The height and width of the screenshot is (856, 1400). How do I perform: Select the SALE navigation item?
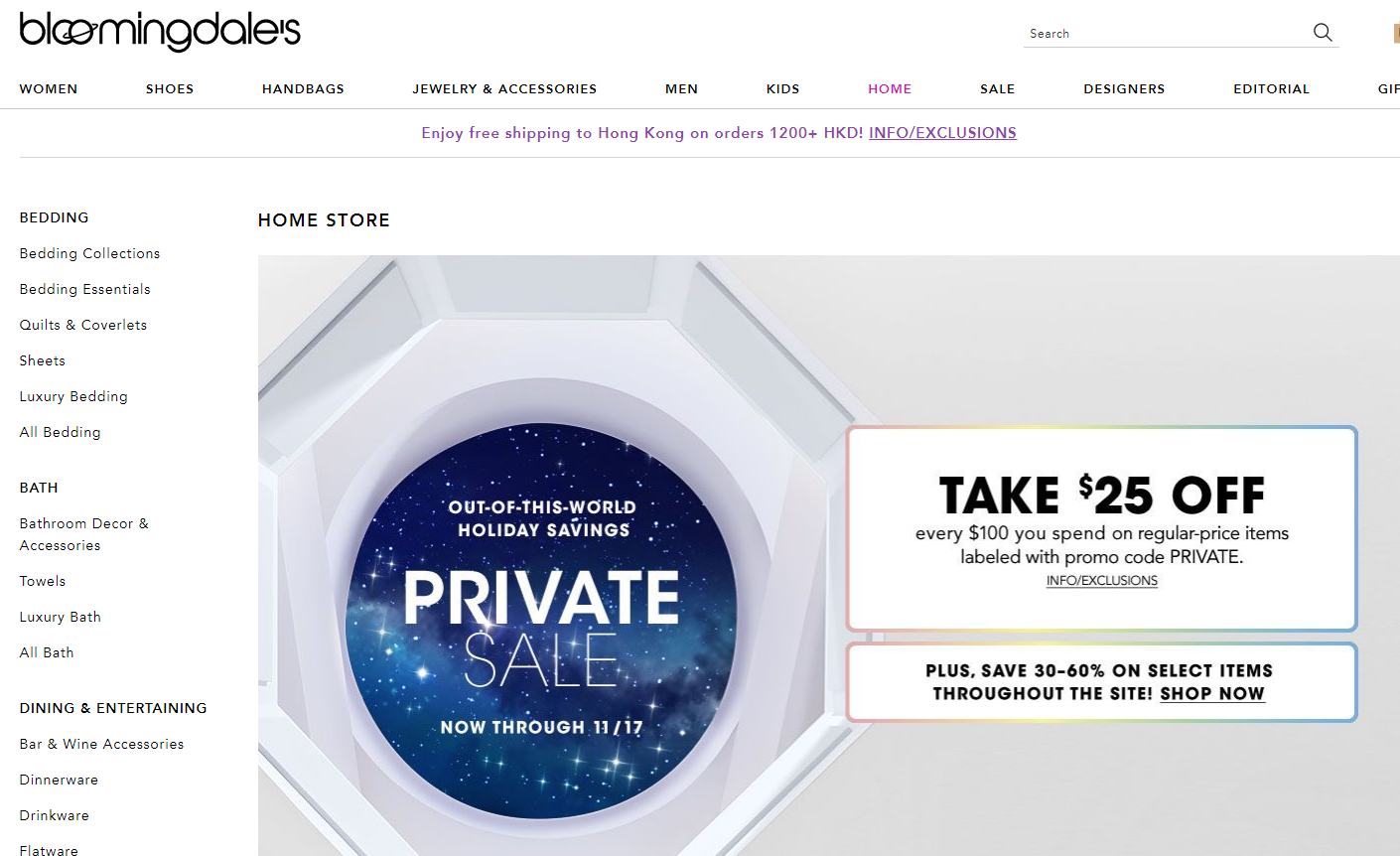pyautogui.click(x=997, y=89)
